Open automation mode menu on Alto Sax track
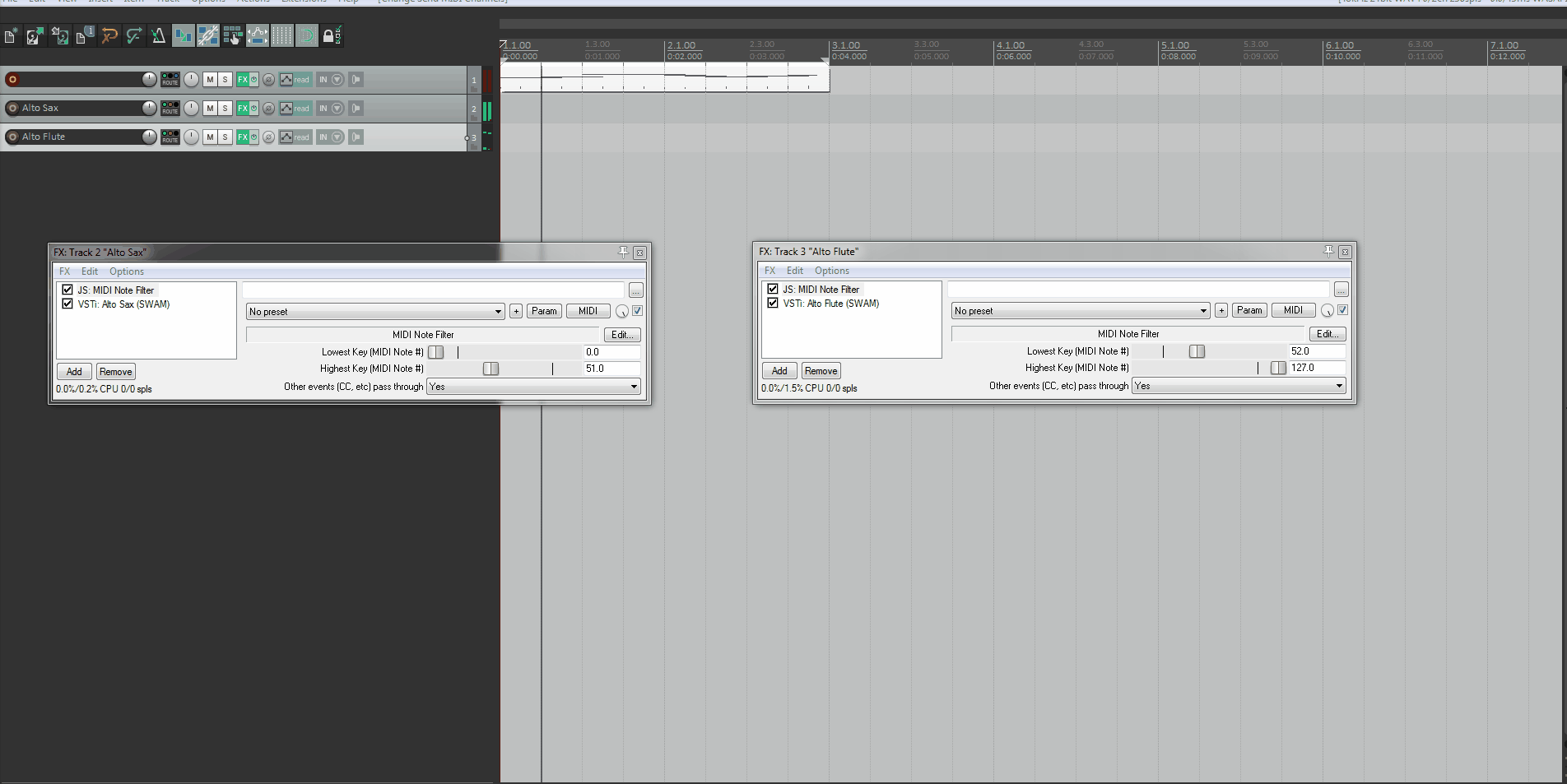The image size is (1567, 784). [x=295, y=108]
